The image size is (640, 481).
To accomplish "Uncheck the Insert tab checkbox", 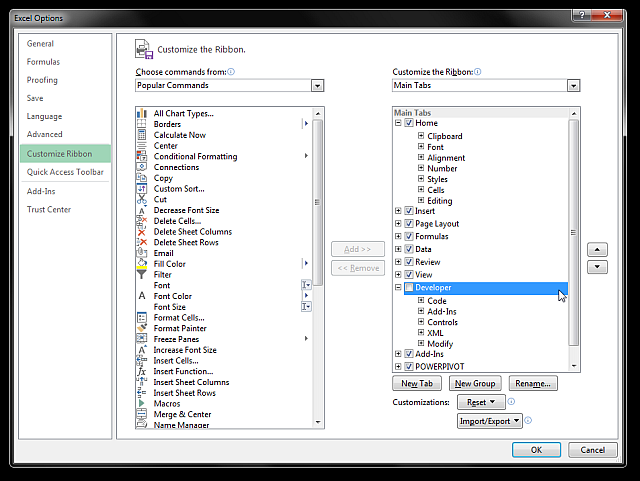I will click(409, 211).
